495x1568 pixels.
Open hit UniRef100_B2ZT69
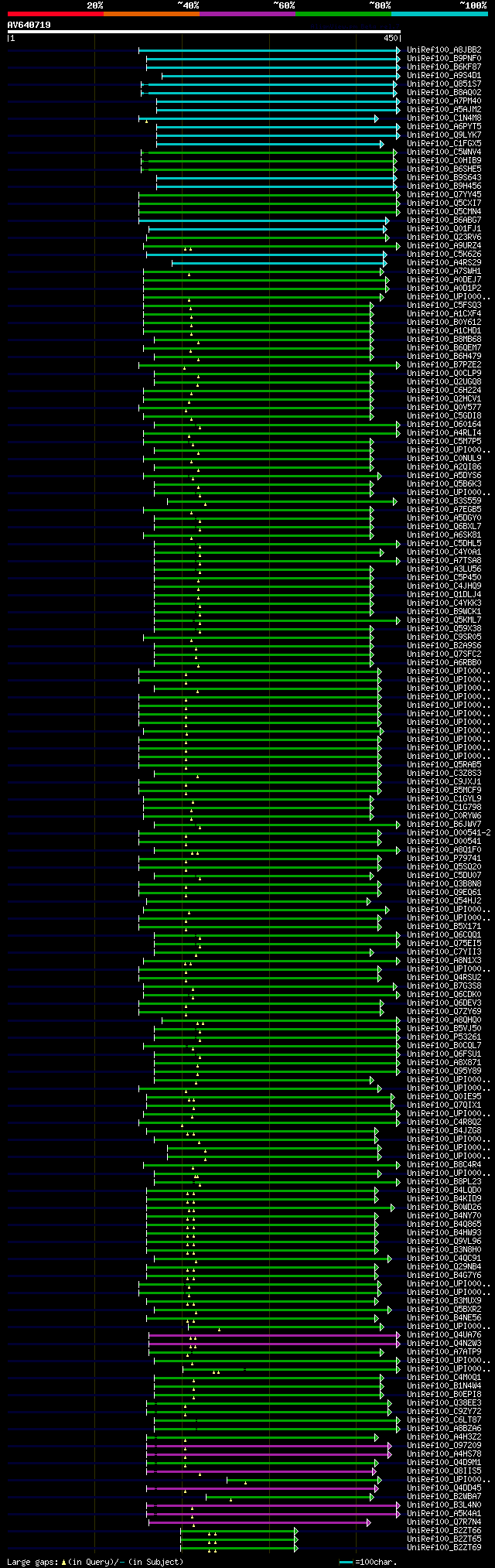[x=444, y=1547]
